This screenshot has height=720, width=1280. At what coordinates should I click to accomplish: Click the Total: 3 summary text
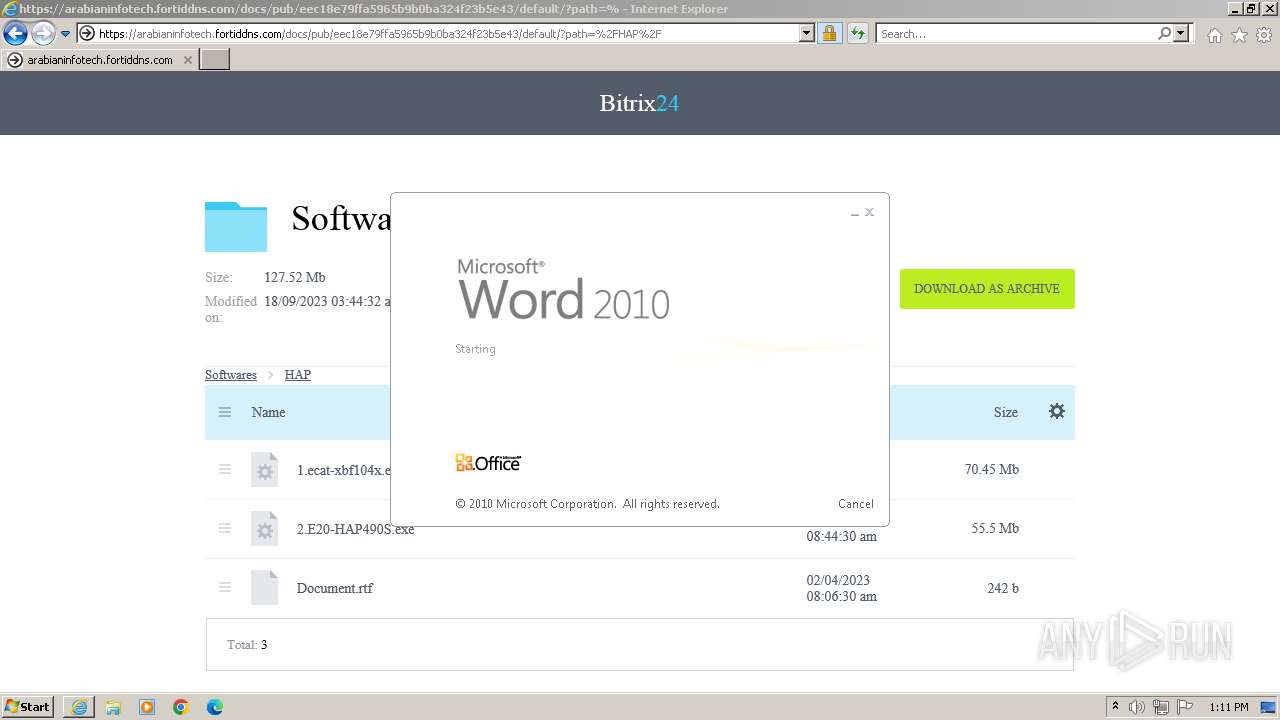tap(247, 645)
